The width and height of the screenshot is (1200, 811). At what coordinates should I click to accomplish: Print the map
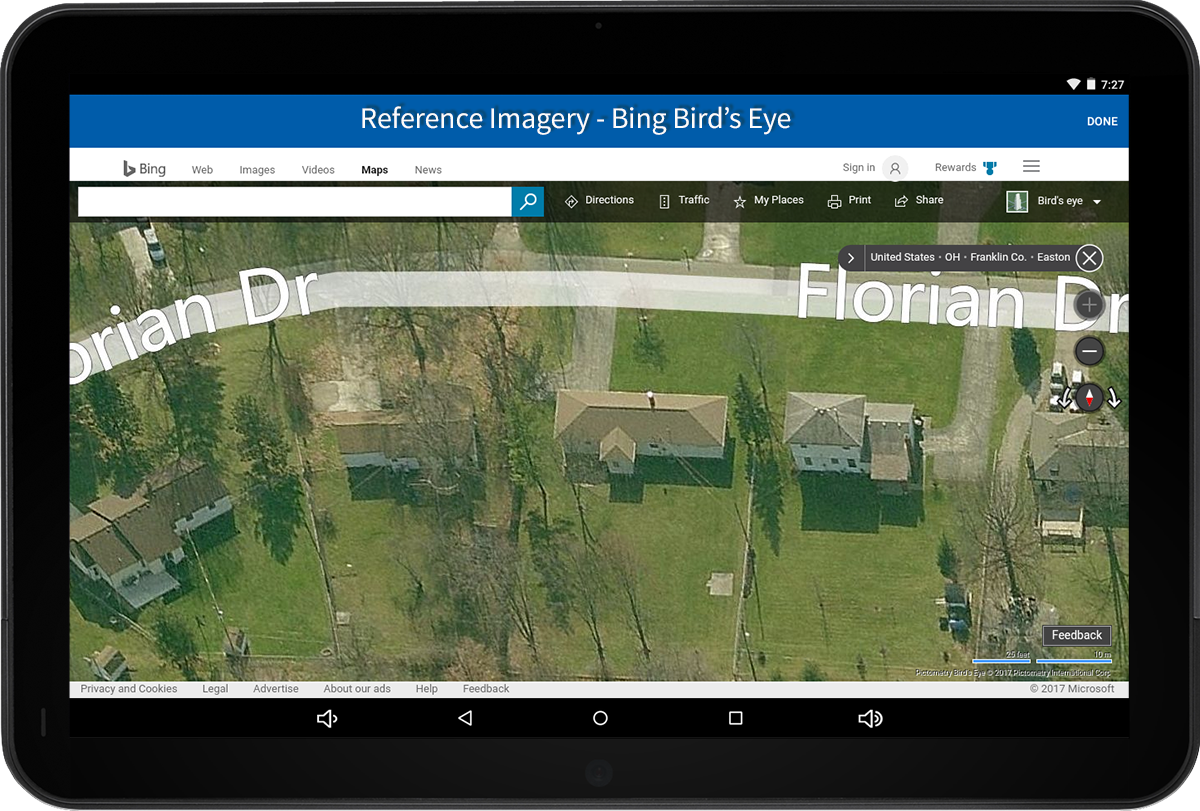[x=849, y=200]
